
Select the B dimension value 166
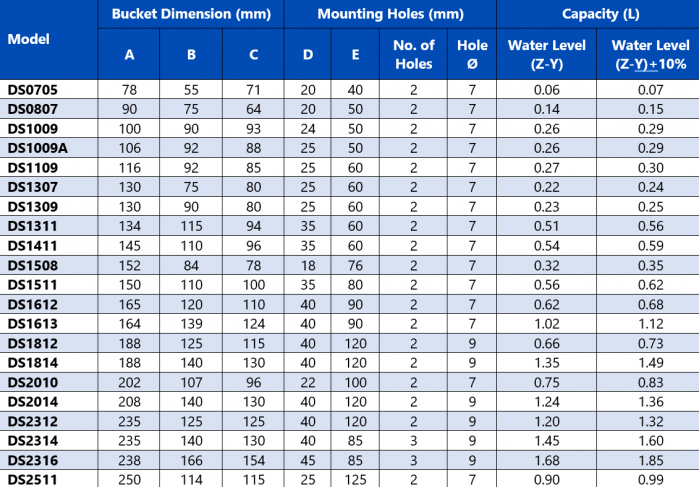tap(192, 460)
